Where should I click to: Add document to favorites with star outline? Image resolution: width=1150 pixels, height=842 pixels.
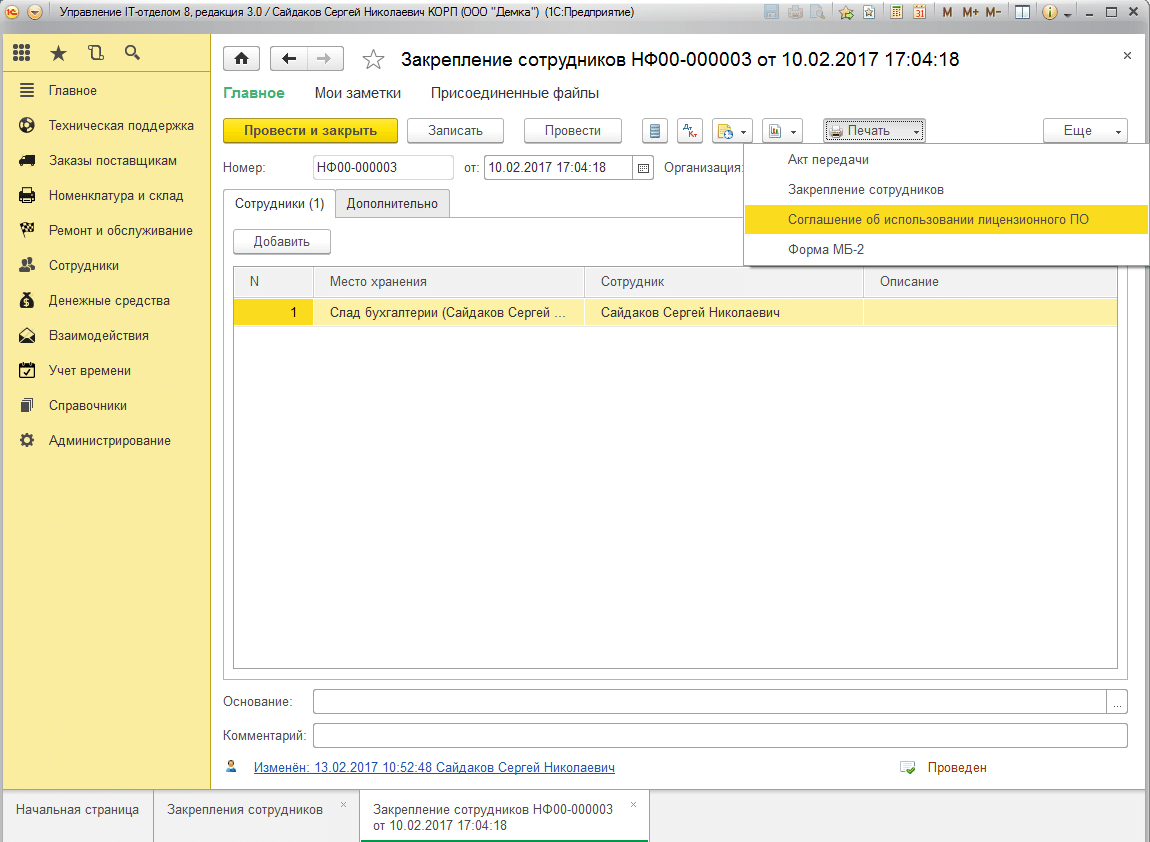click(x=373, y=60)
